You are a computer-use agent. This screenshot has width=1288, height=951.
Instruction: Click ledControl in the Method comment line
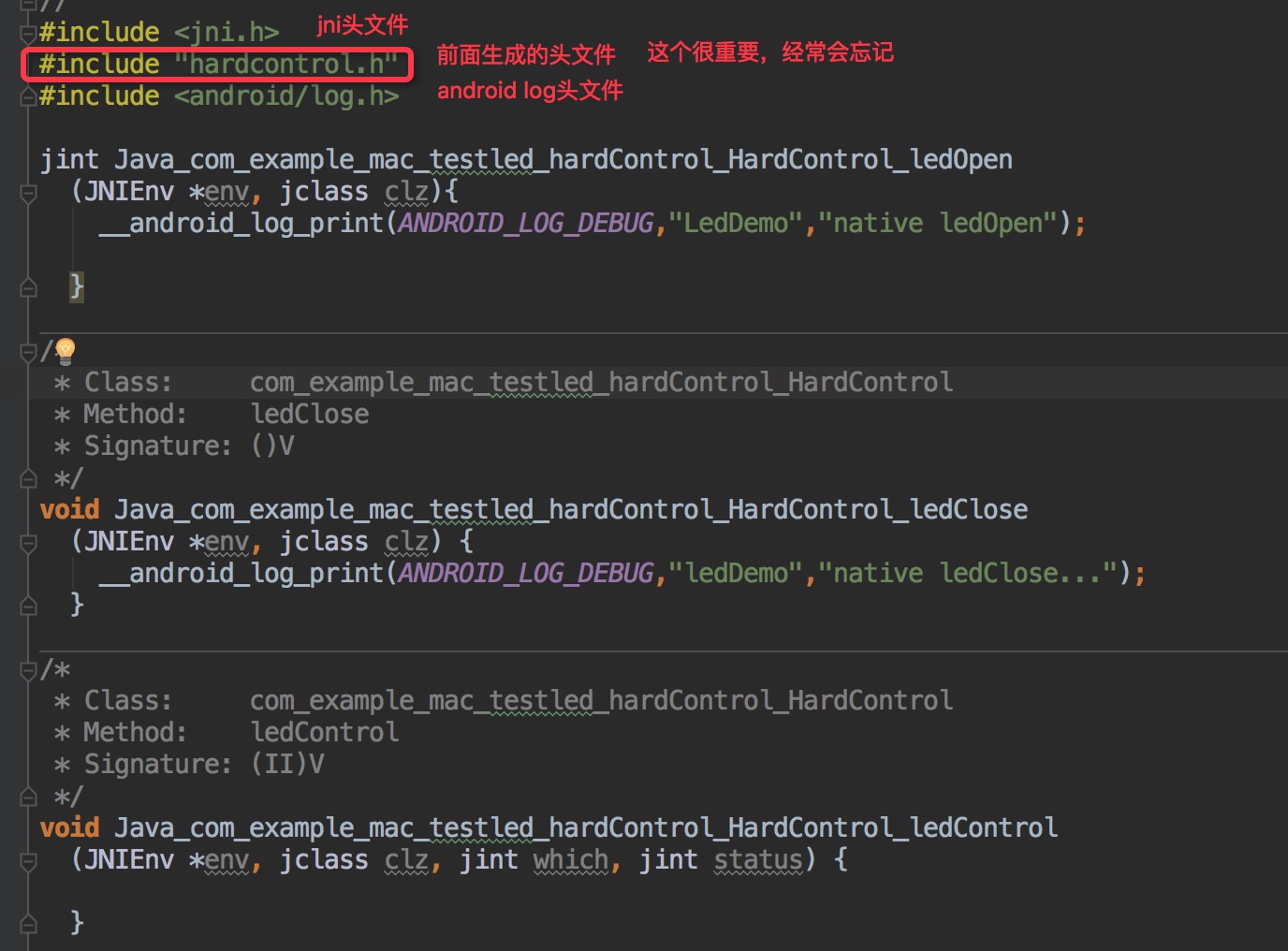325,732
